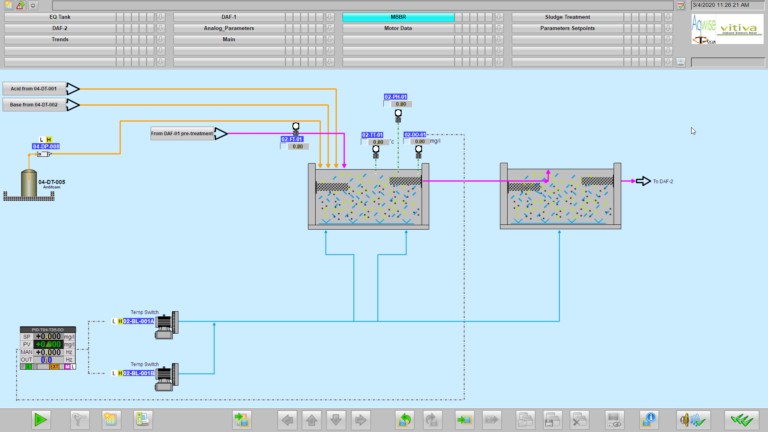Switch to the Sludge Treatment screen
This screenshot has height=432, width=768.
566,17
